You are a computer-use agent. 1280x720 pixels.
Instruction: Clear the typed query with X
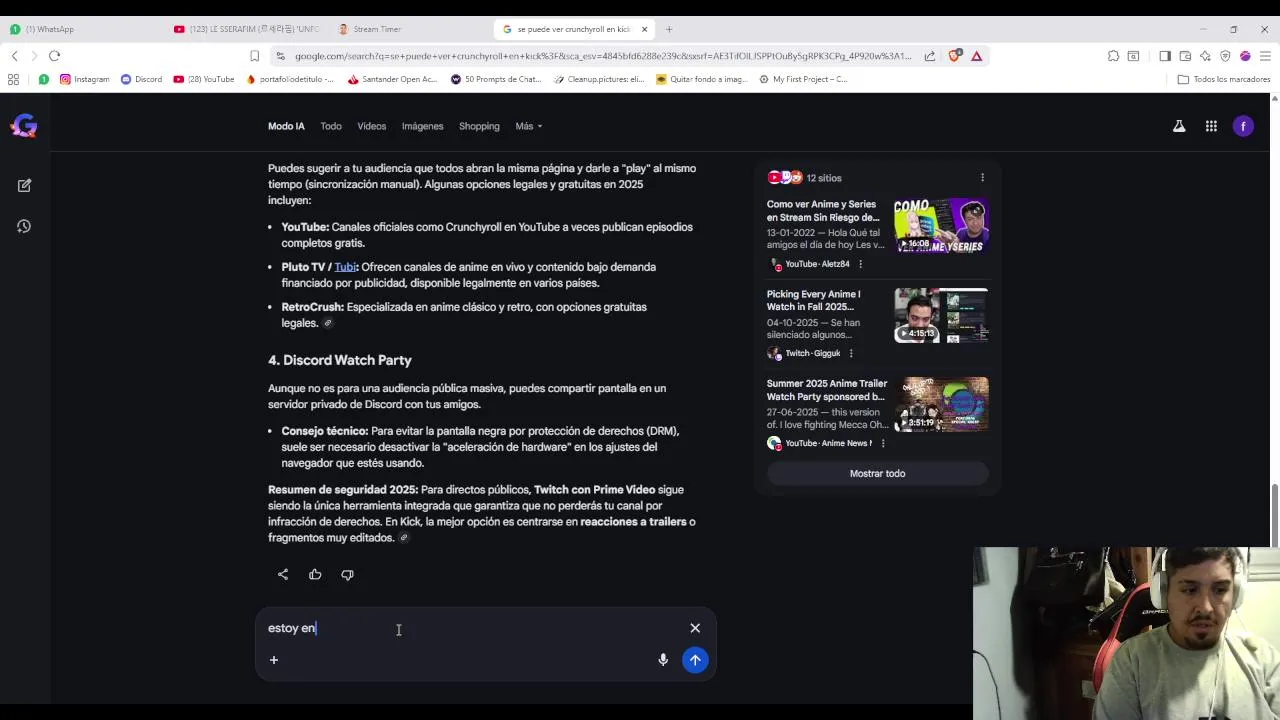[x=695, y=628]
